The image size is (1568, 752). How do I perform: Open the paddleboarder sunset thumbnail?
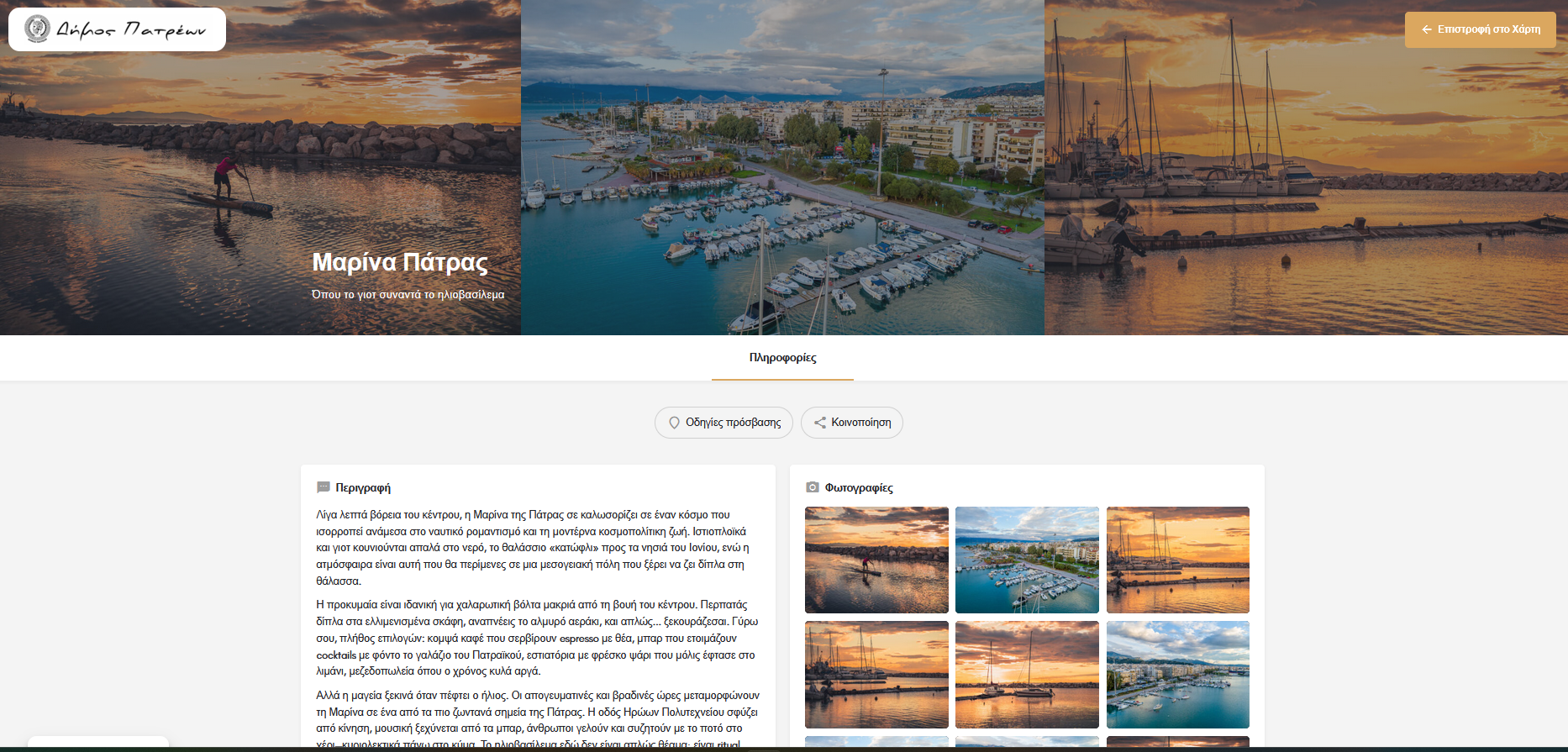tap(876, 560)
